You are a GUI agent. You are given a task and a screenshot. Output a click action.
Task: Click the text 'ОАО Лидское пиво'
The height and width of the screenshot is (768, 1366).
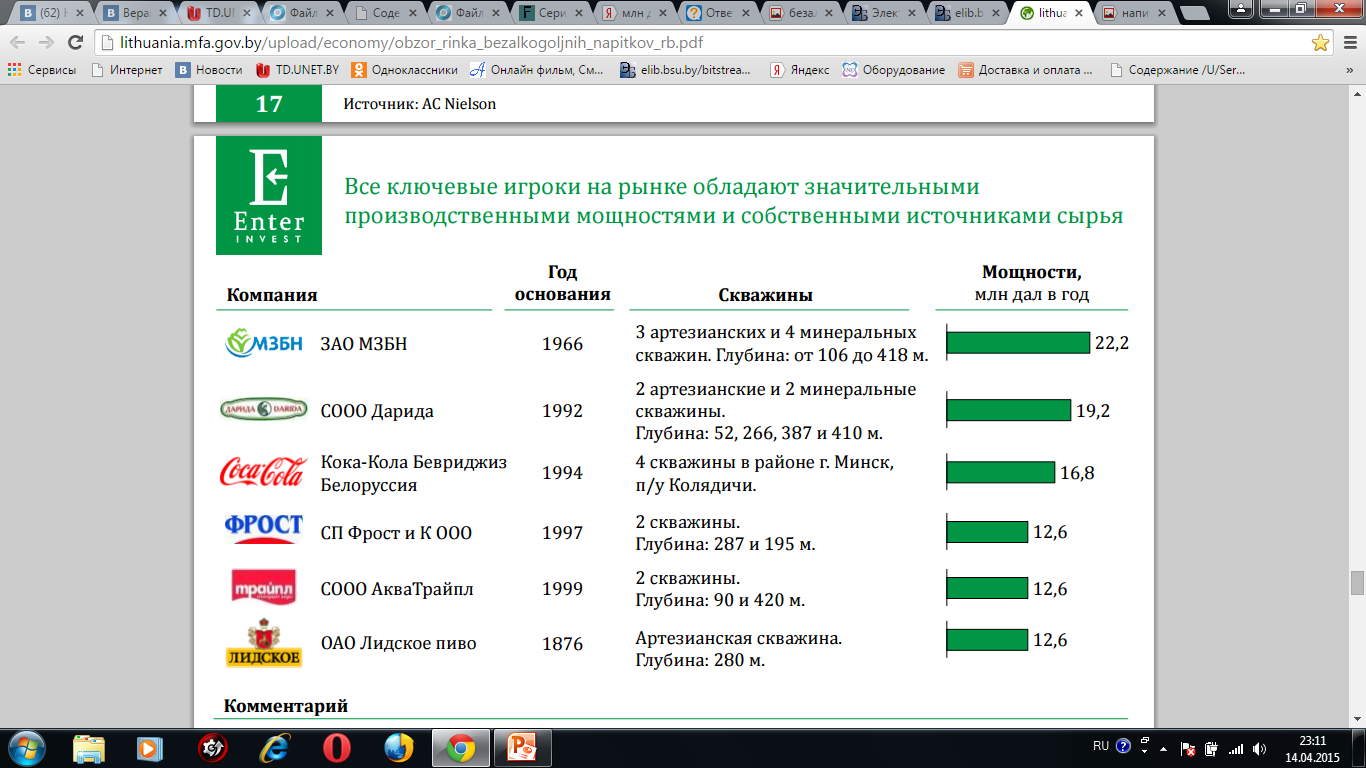pyautogui.click(x=398, y=643)
